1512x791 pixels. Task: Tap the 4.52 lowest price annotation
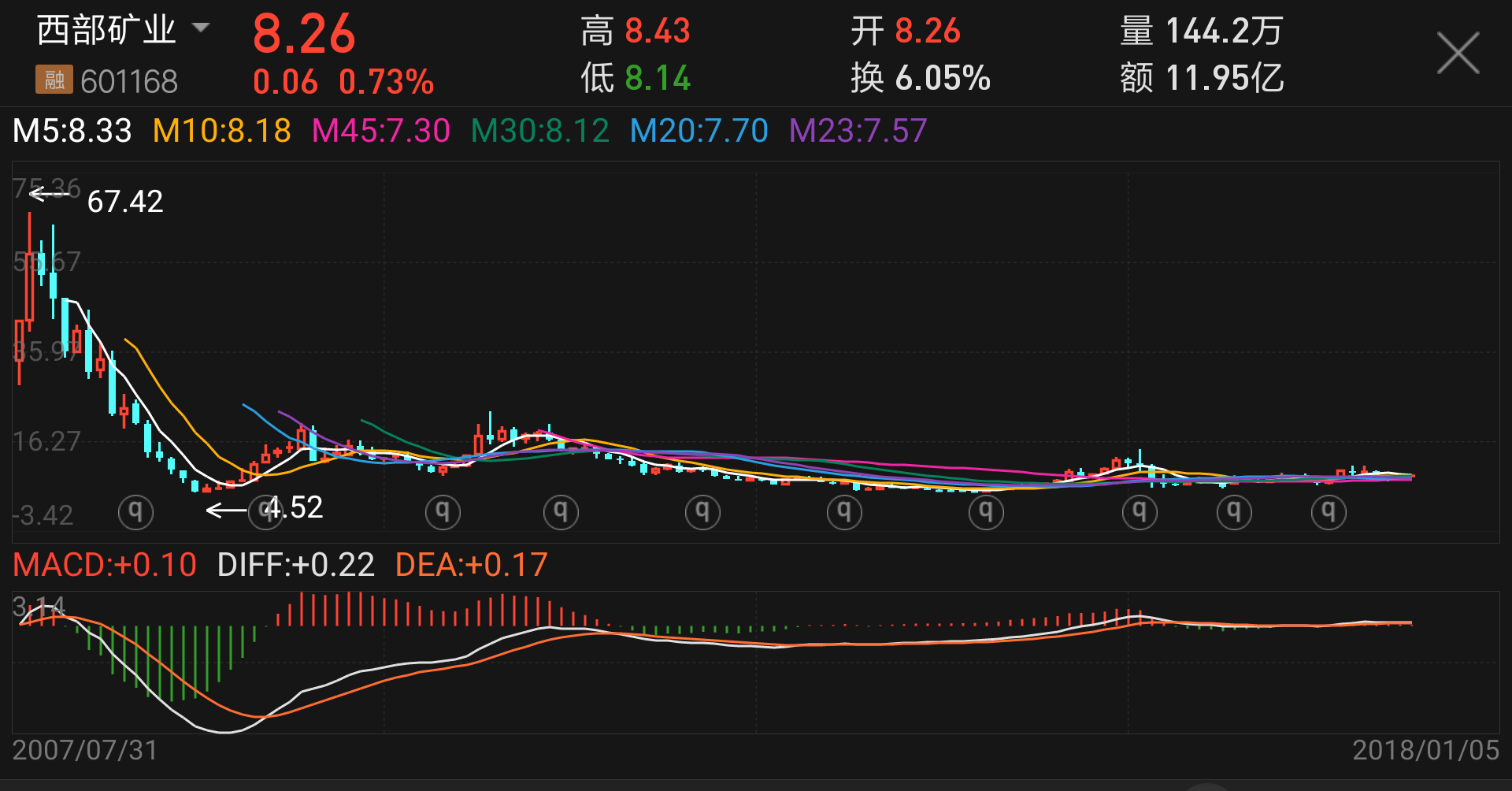pos(294,507)
